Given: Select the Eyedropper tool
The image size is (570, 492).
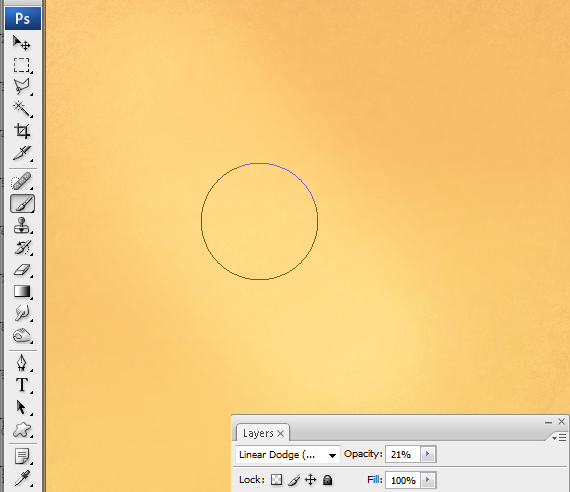Looking at the screenshot, I should tap(22, 478).
